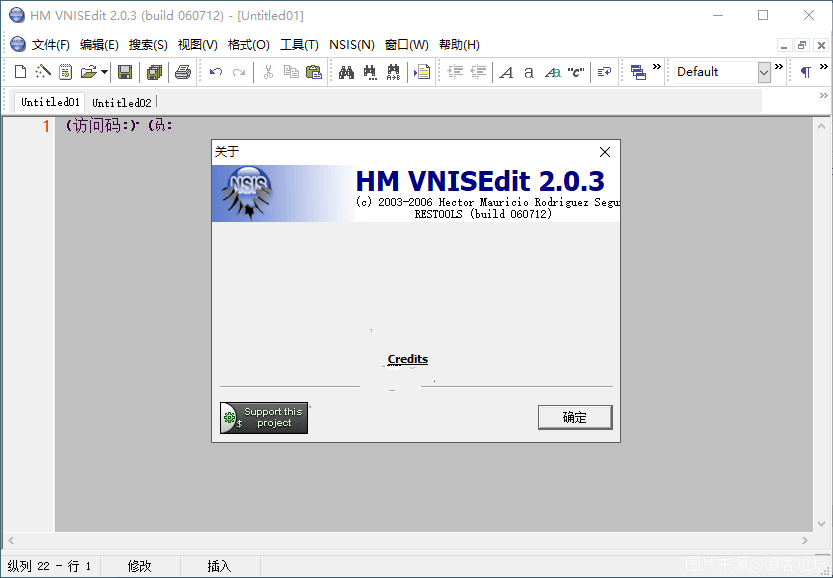Click the Save floppy disk icon
The image size is (833, 578).
point(125,72)
